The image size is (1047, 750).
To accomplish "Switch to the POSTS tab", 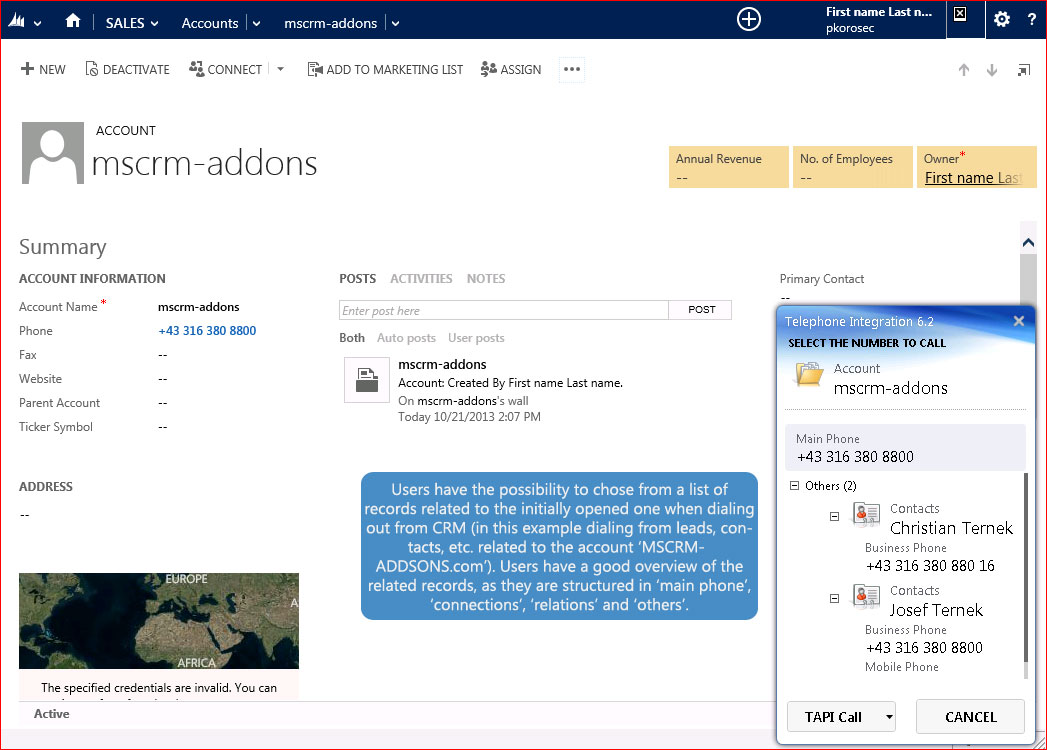I will (x=357, y=278).
